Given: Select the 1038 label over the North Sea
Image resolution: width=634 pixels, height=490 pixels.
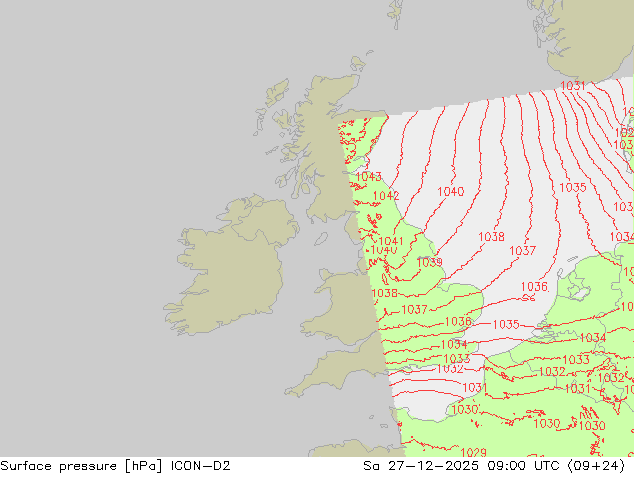Looking at the screenshot, I should click(491, 237).
